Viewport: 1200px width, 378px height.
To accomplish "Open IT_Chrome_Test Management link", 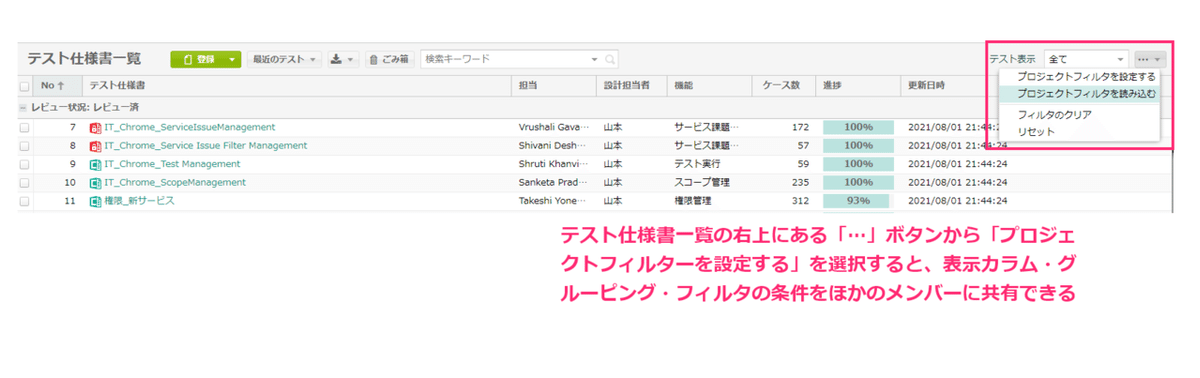I will [172, 164].
